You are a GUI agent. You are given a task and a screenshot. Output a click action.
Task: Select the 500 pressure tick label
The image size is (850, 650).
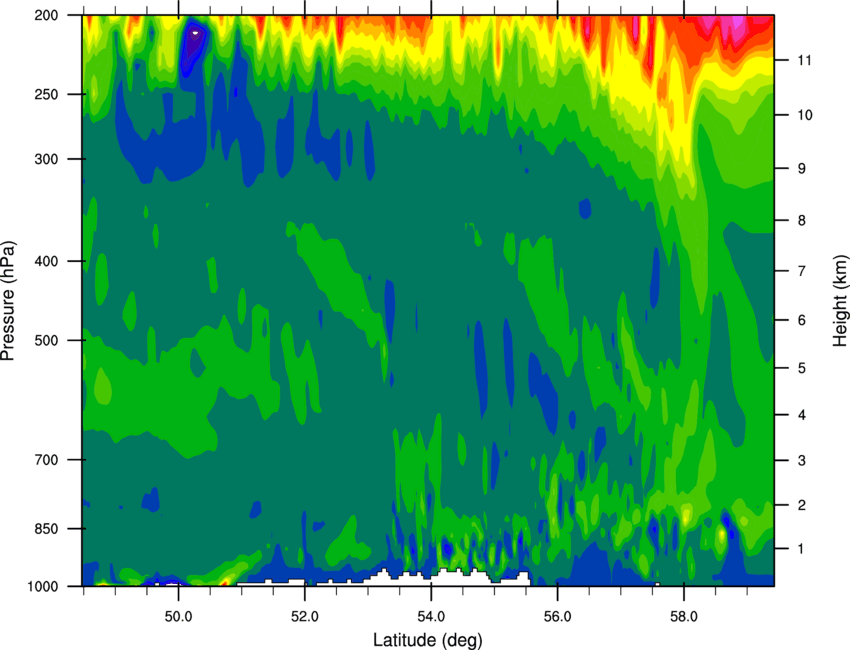coord(46,340)
